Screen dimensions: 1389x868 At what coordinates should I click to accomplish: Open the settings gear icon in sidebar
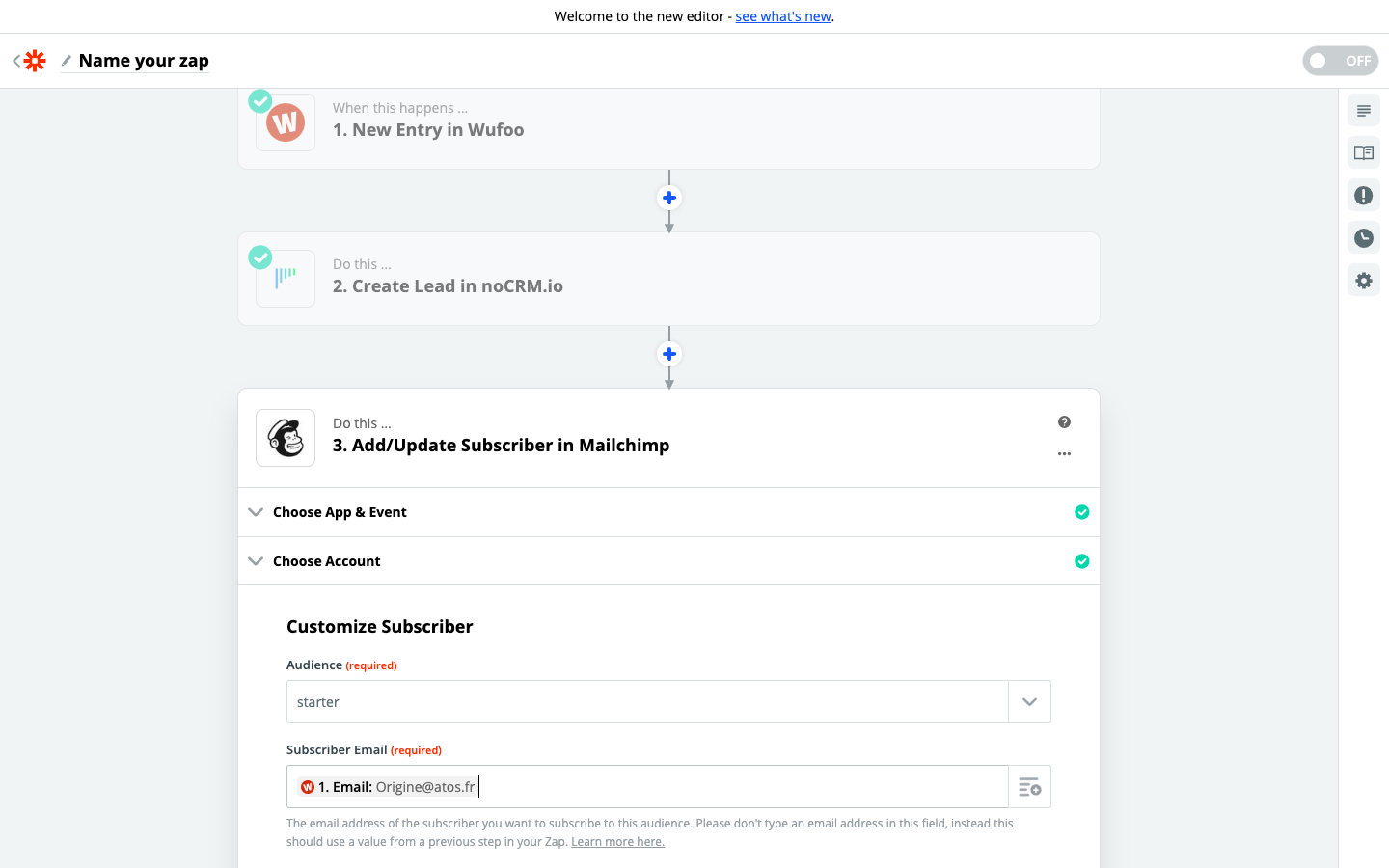coord(1363,281)
